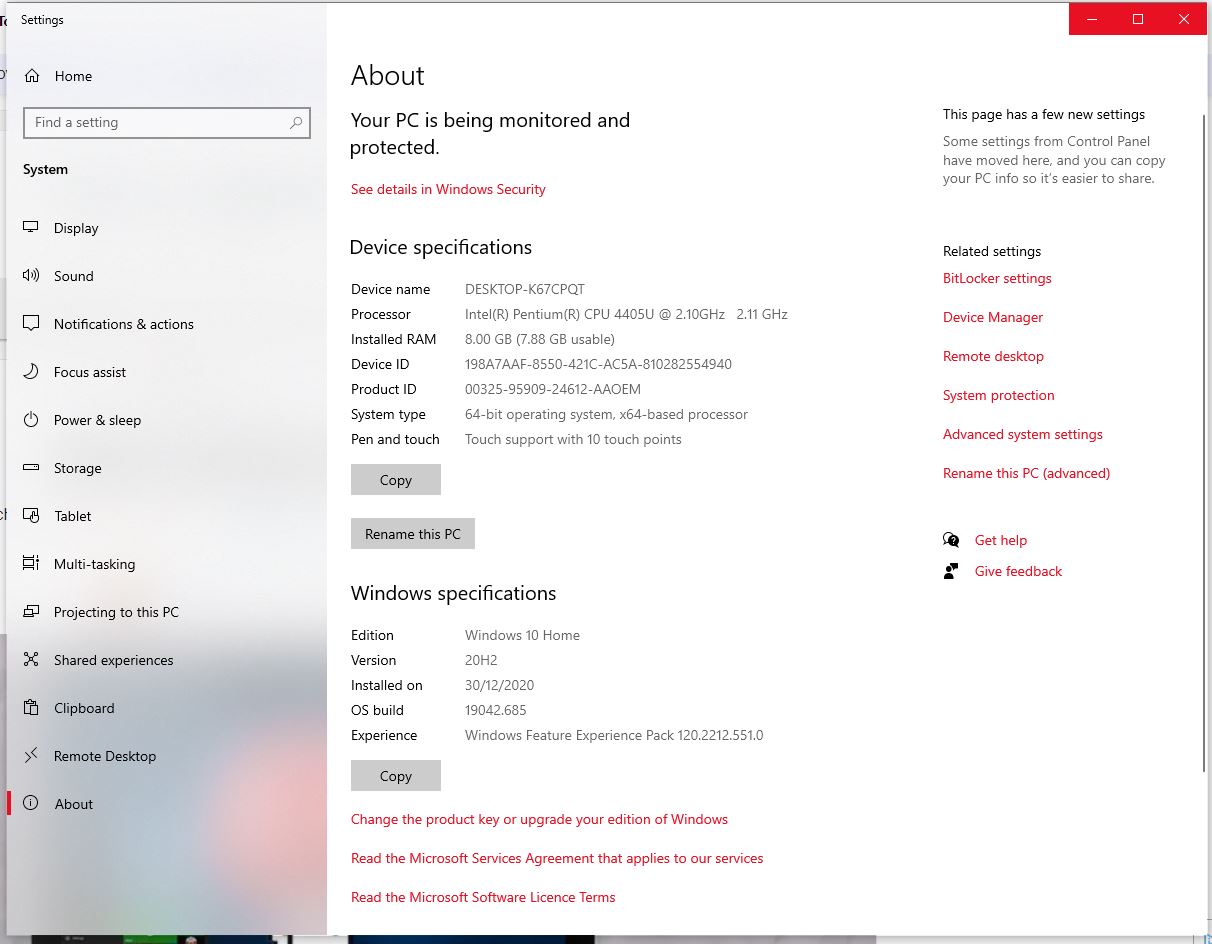Open Power & sleep icon

click(x=32, y=420)
